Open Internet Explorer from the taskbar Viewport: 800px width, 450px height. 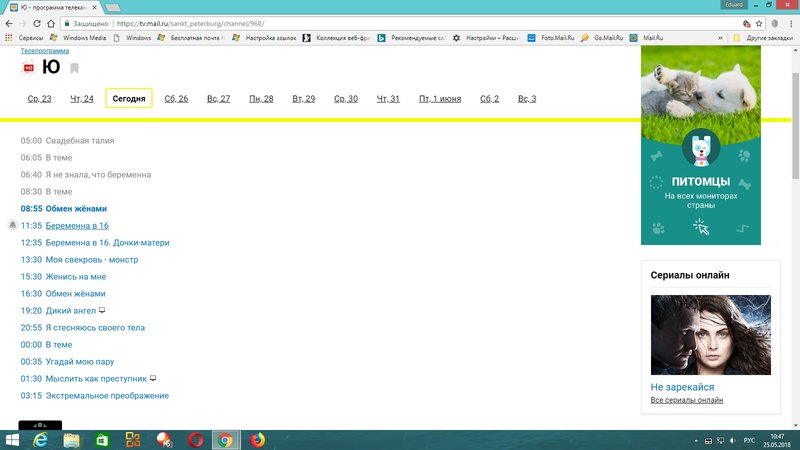pyautogui.click(x=41, y=440)
